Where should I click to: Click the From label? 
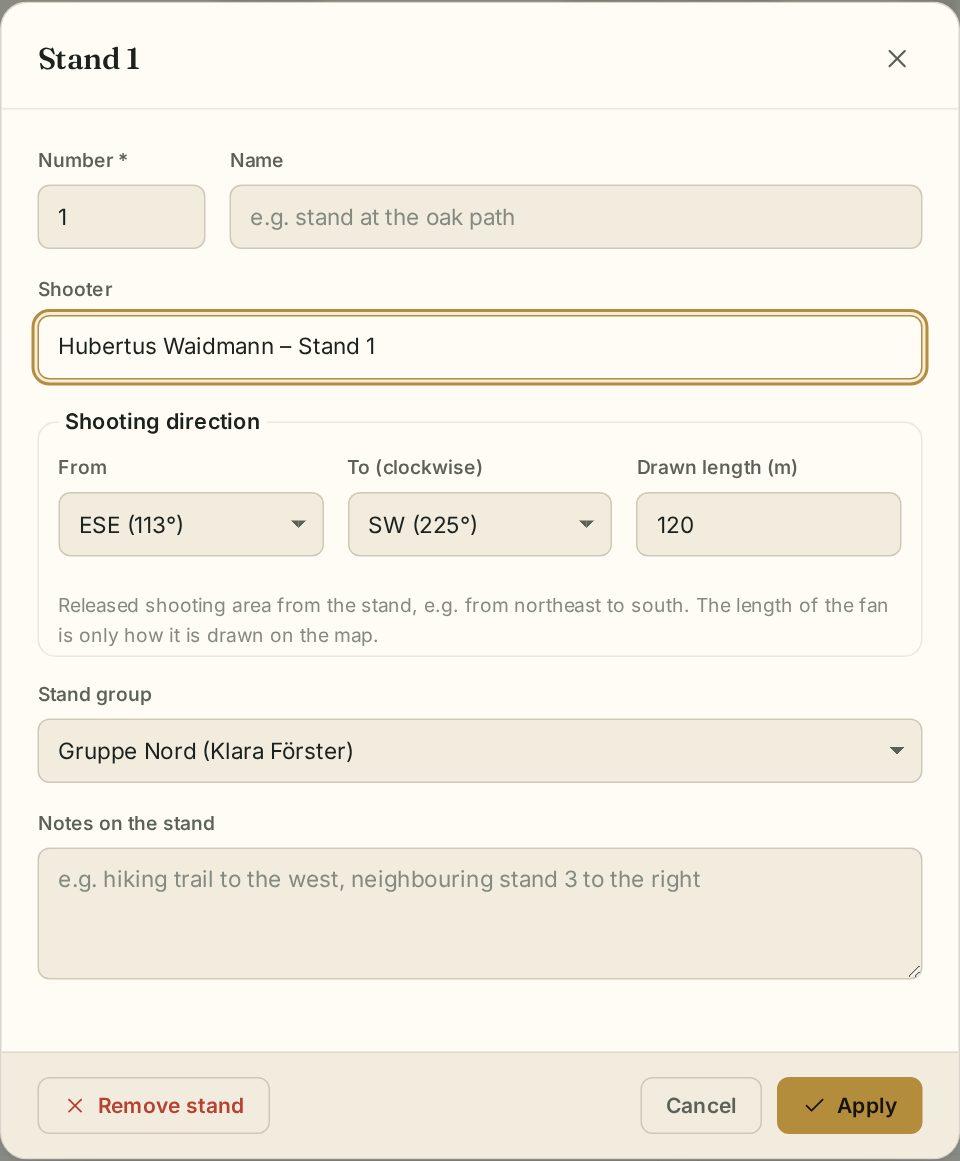pos(82,467)
